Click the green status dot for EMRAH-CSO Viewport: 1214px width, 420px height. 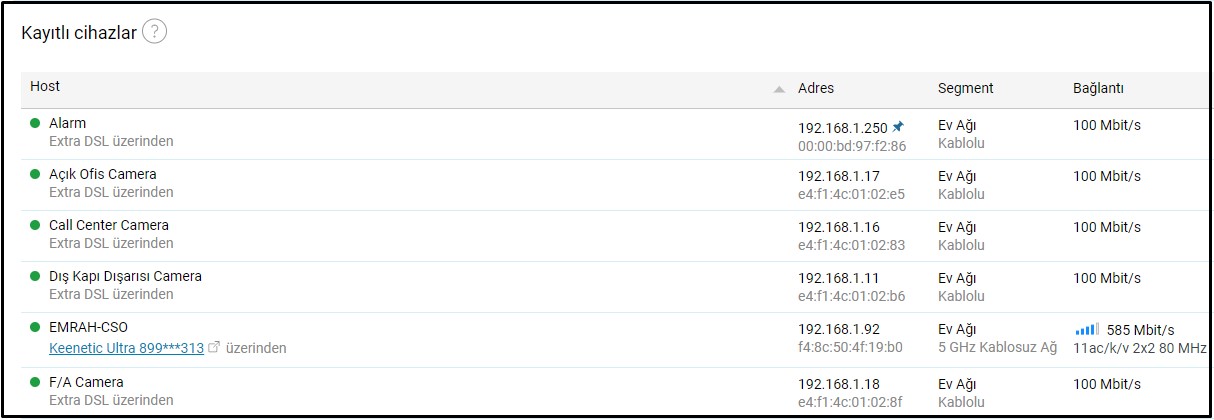35,327
